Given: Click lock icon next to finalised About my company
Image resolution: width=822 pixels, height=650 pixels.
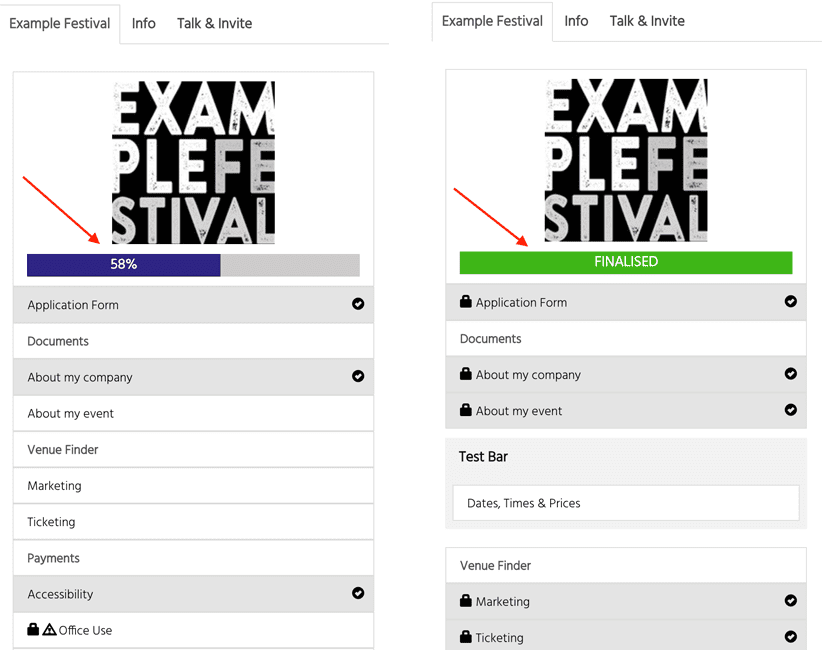Looking at the screenshot, I should tap(466, 374).
